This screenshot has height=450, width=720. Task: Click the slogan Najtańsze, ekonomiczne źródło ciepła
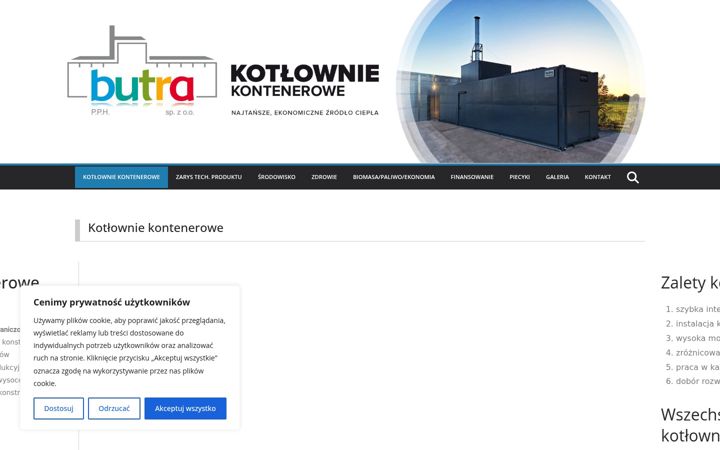(x=305, y=112)
